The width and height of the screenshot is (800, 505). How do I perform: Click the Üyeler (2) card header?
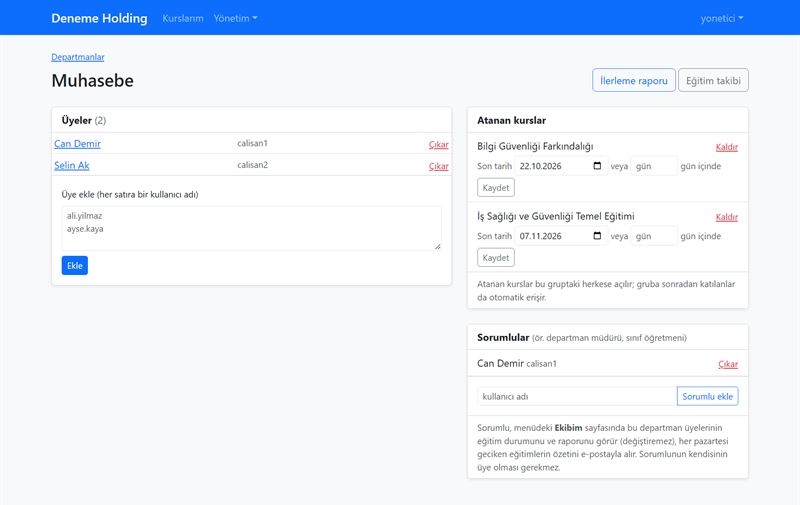point(252,120)
